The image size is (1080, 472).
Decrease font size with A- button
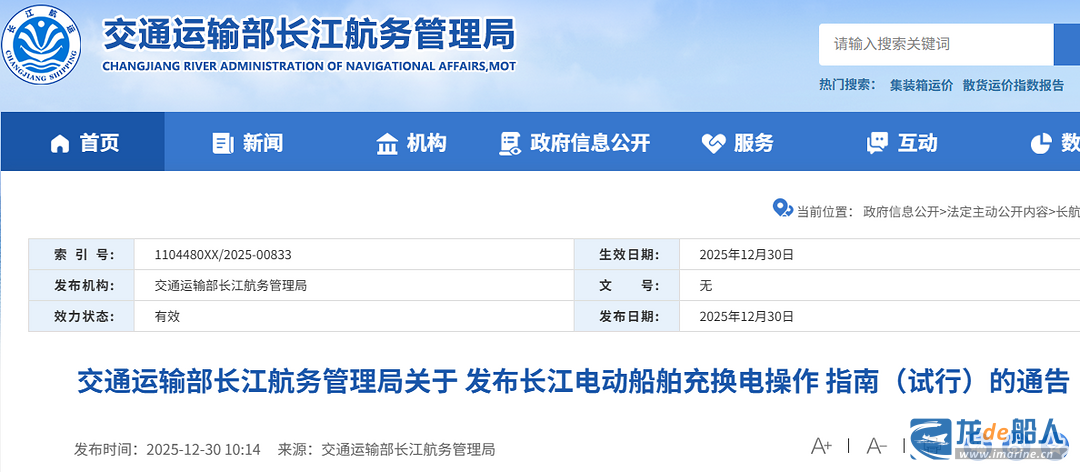click(876, 446)
